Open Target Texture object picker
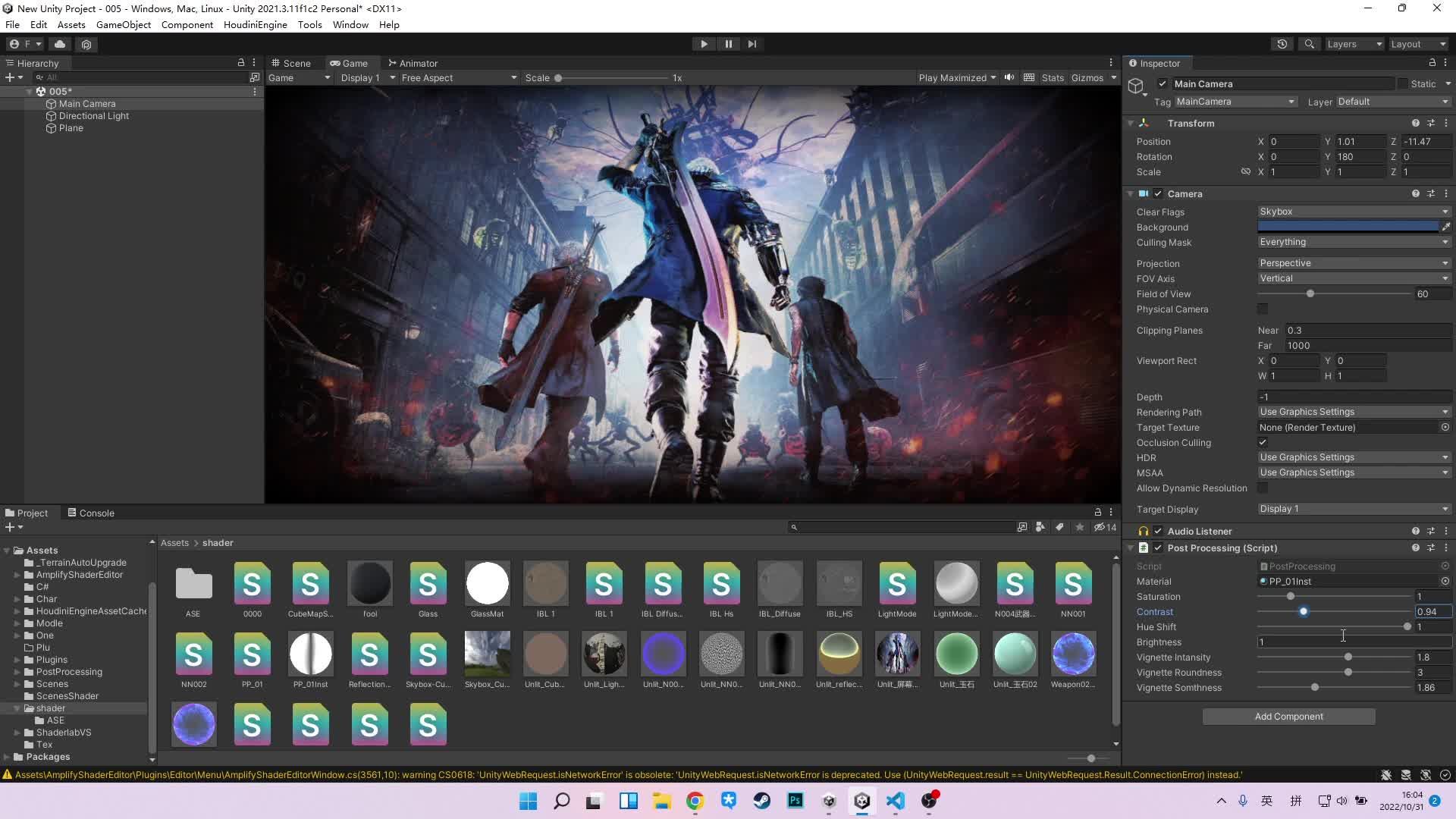Screen dimensions: 1456x819 coord(1445,427)
